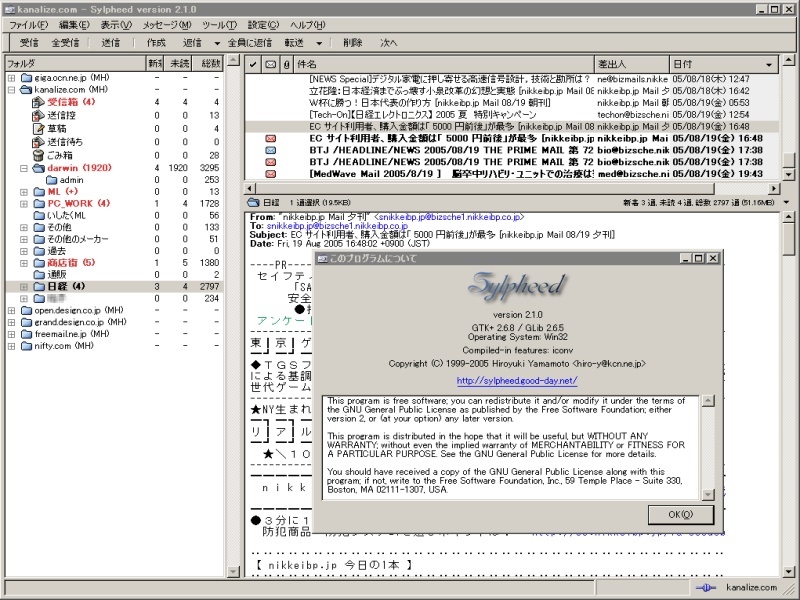Click the folder tree scrollbar down arrow

click(x=233, y=571)
